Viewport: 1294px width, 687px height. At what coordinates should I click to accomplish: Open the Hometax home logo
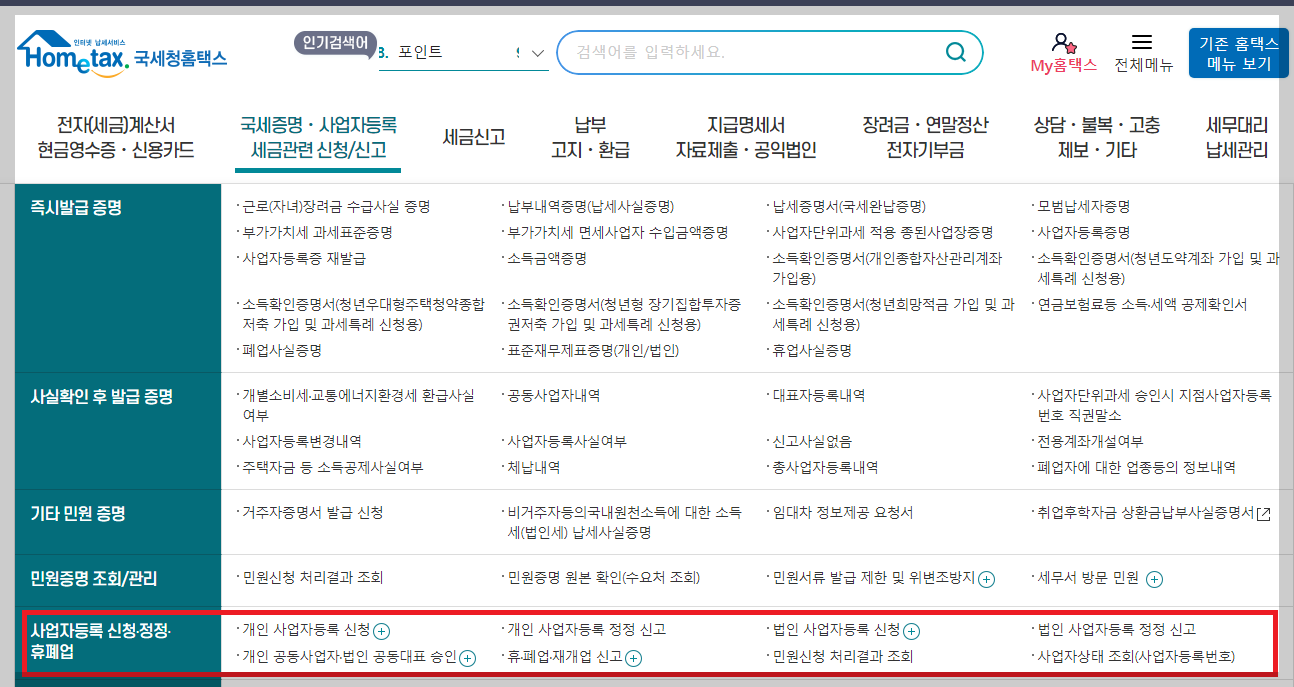click(121, 54)
